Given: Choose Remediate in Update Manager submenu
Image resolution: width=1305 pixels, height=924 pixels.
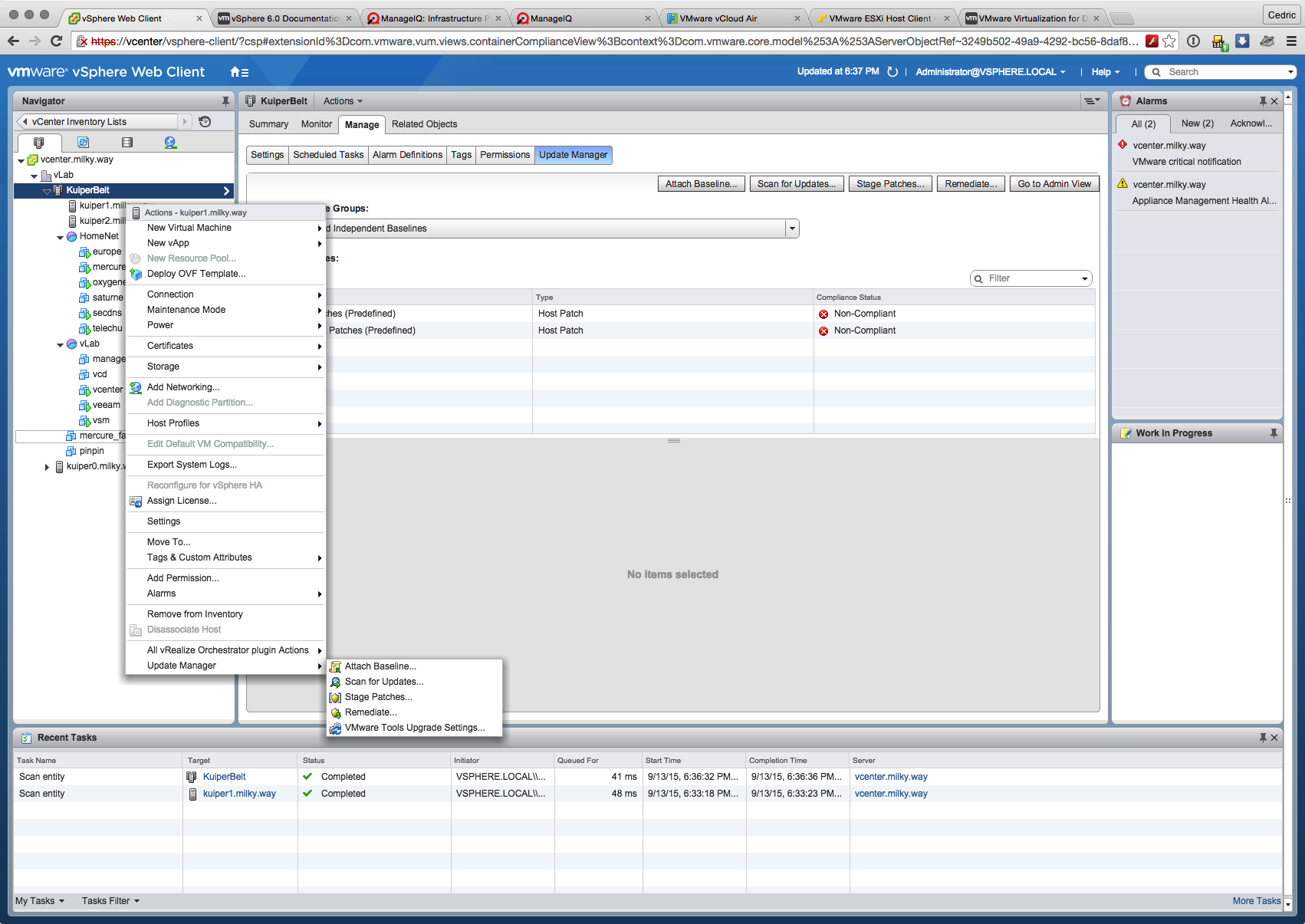Looking at the screenshot, I should (370, 712).
